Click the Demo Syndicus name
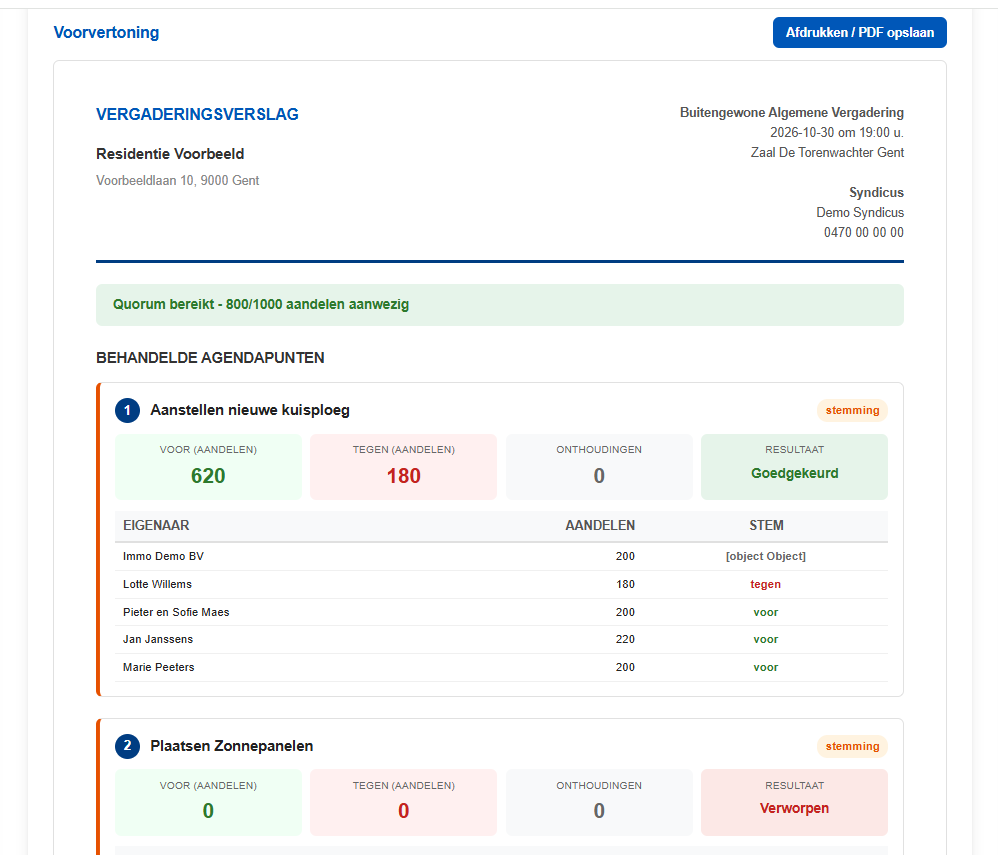998x855 pixels. [x=860, y=213]
